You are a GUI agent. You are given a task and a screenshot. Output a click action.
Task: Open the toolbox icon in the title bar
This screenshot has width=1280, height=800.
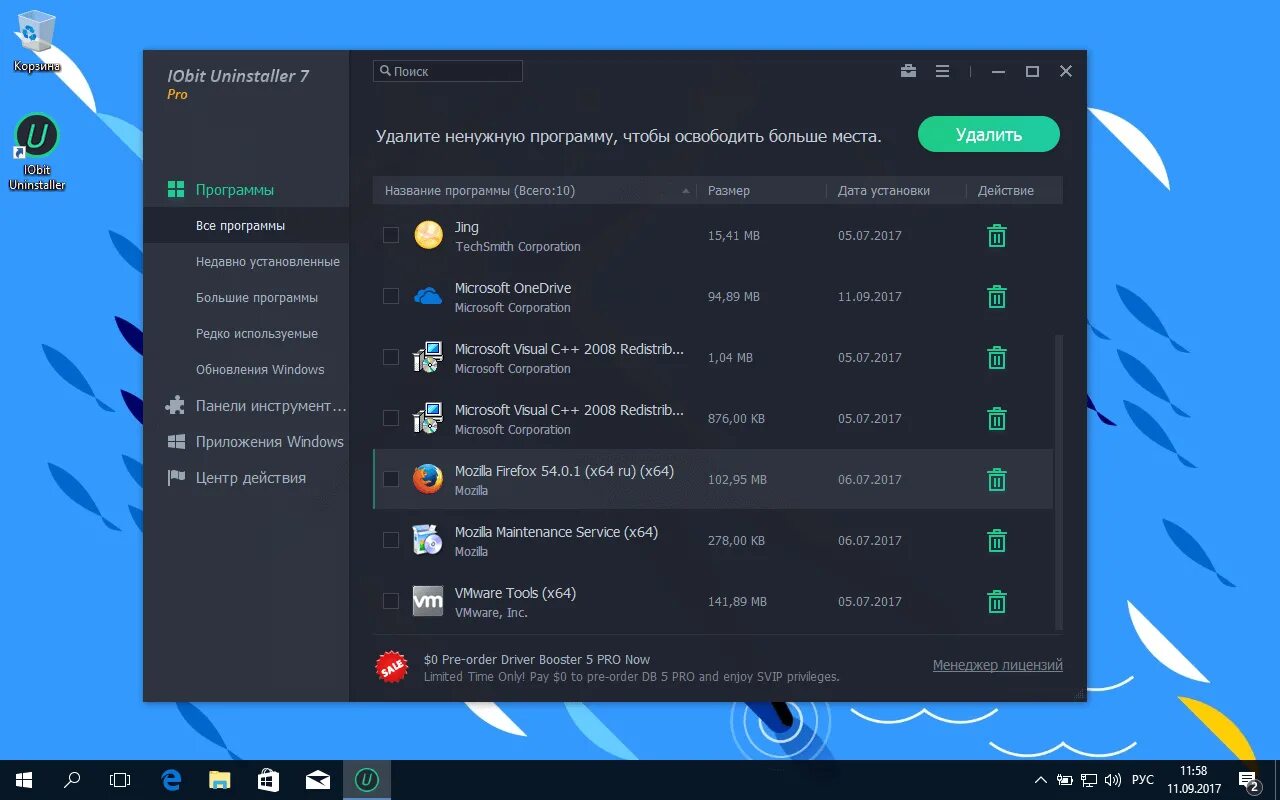[x=908, y=71]
